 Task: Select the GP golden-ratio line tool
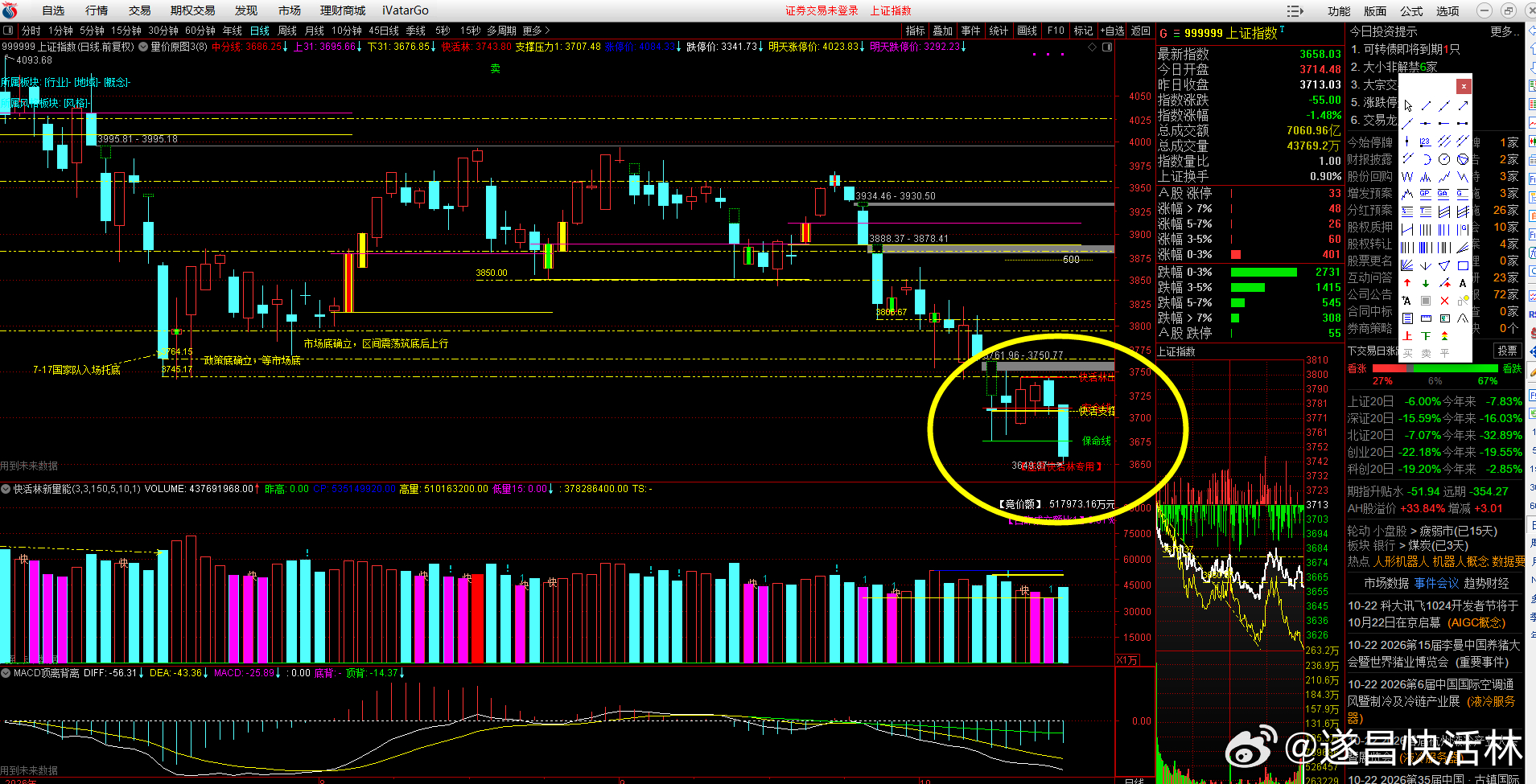pos(1426,194)
